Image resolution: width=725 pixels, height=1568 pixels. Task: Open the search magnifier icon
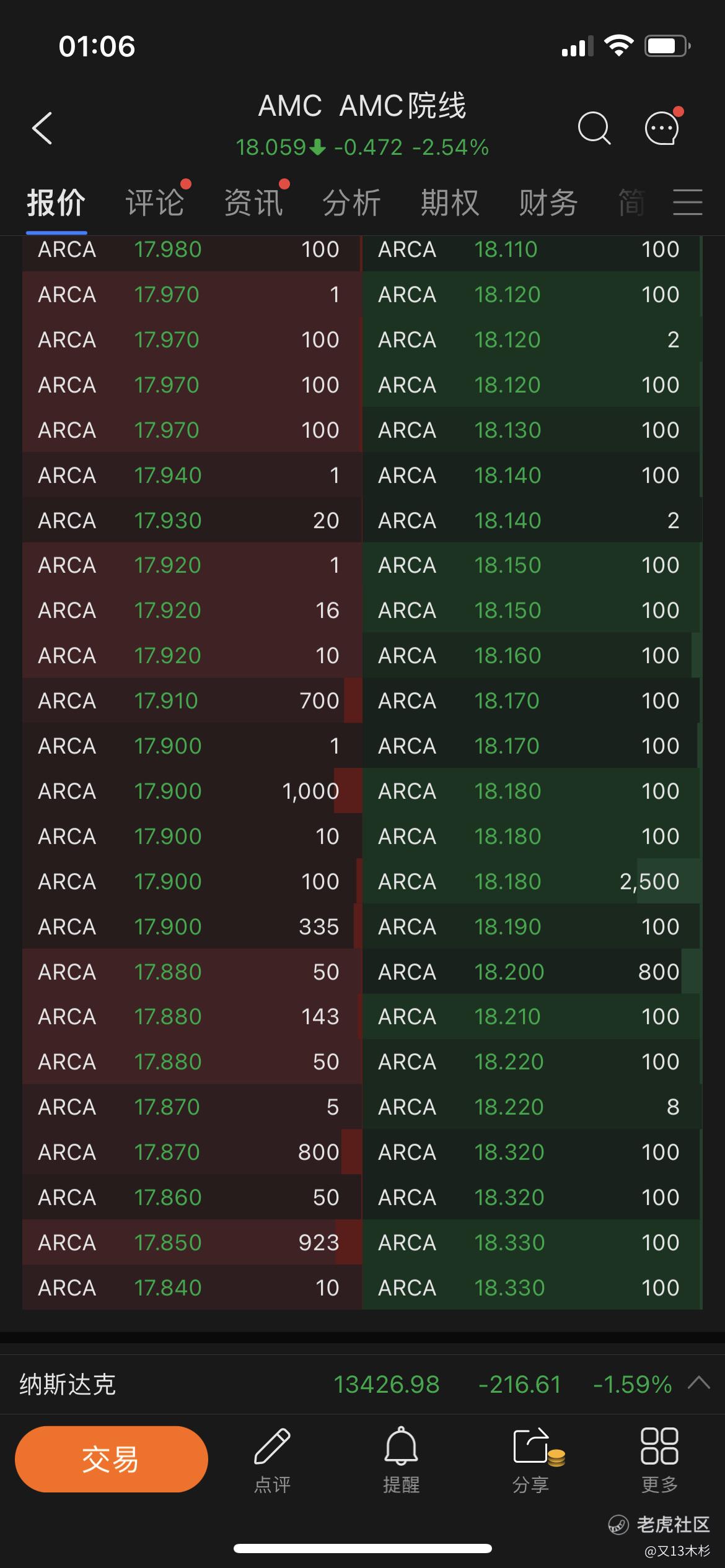coord(594,128)
